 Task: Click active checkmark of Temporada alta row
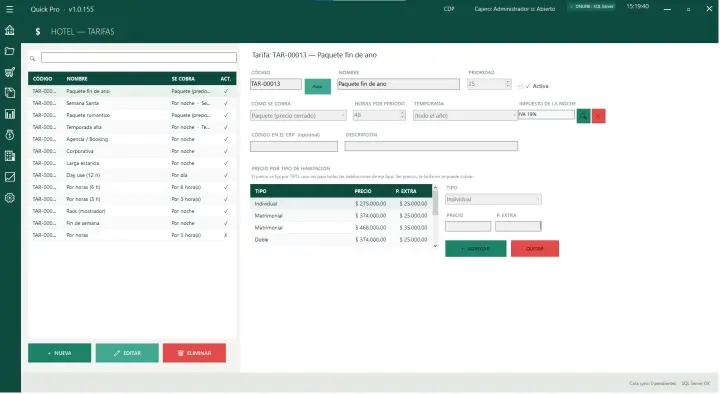225,127
